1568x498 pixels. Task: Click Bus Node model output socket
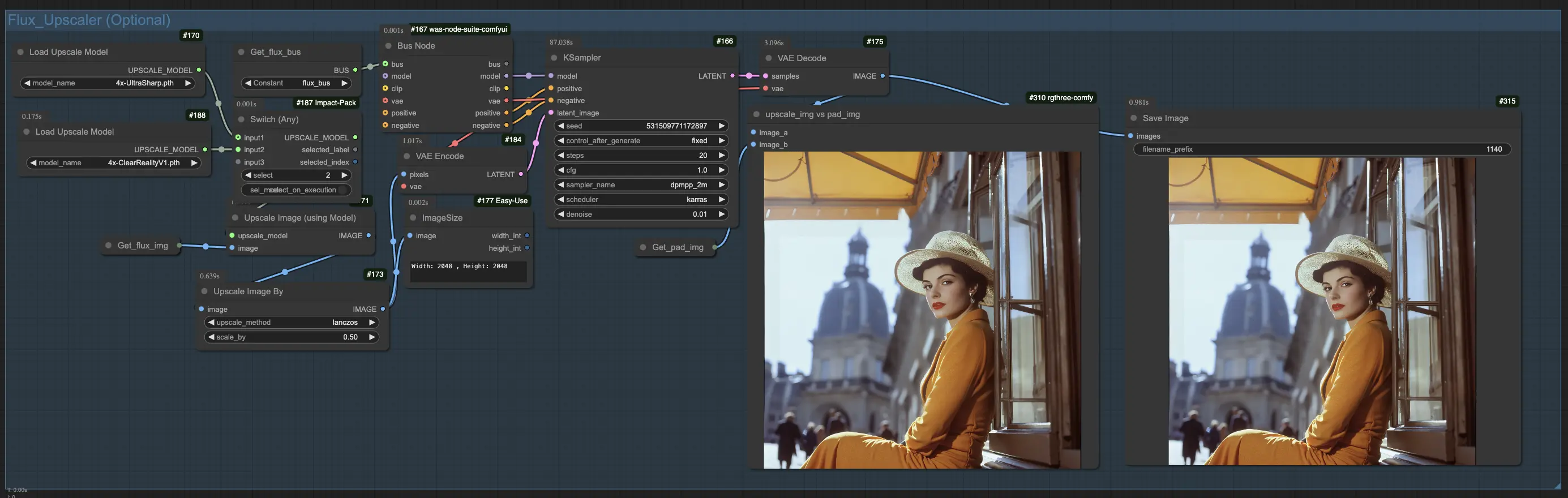(x=507, y=76)
